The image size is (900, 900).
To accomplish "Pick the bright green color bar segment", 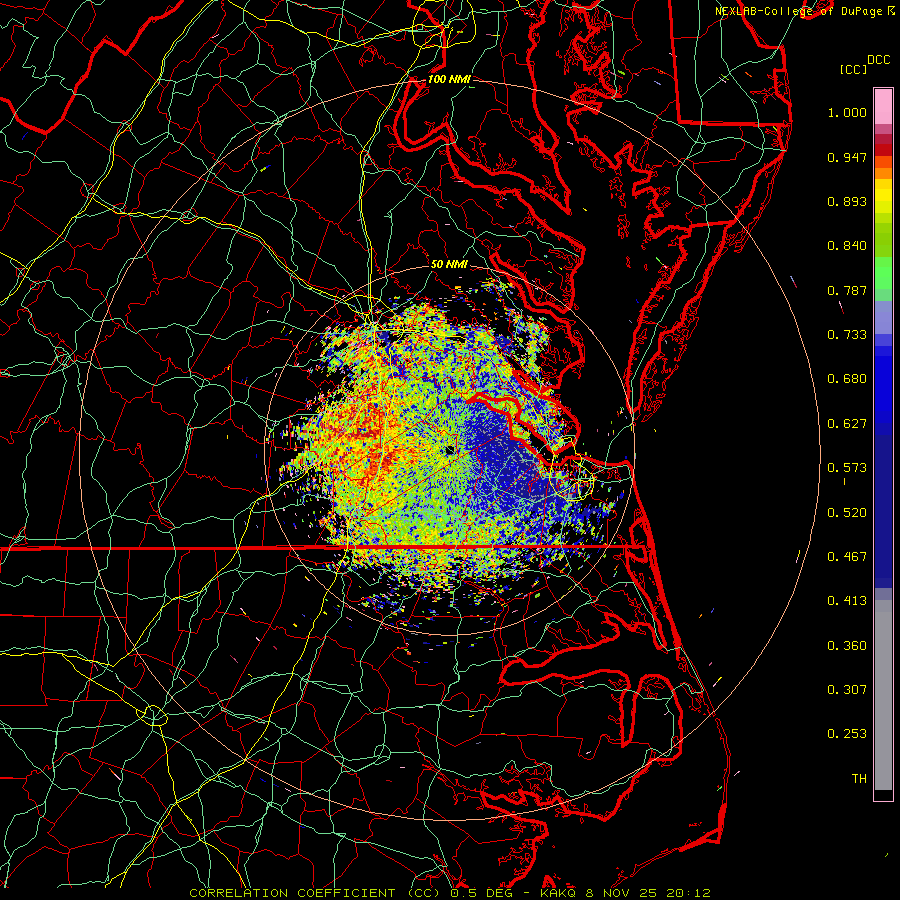I will tap(883, 273).
